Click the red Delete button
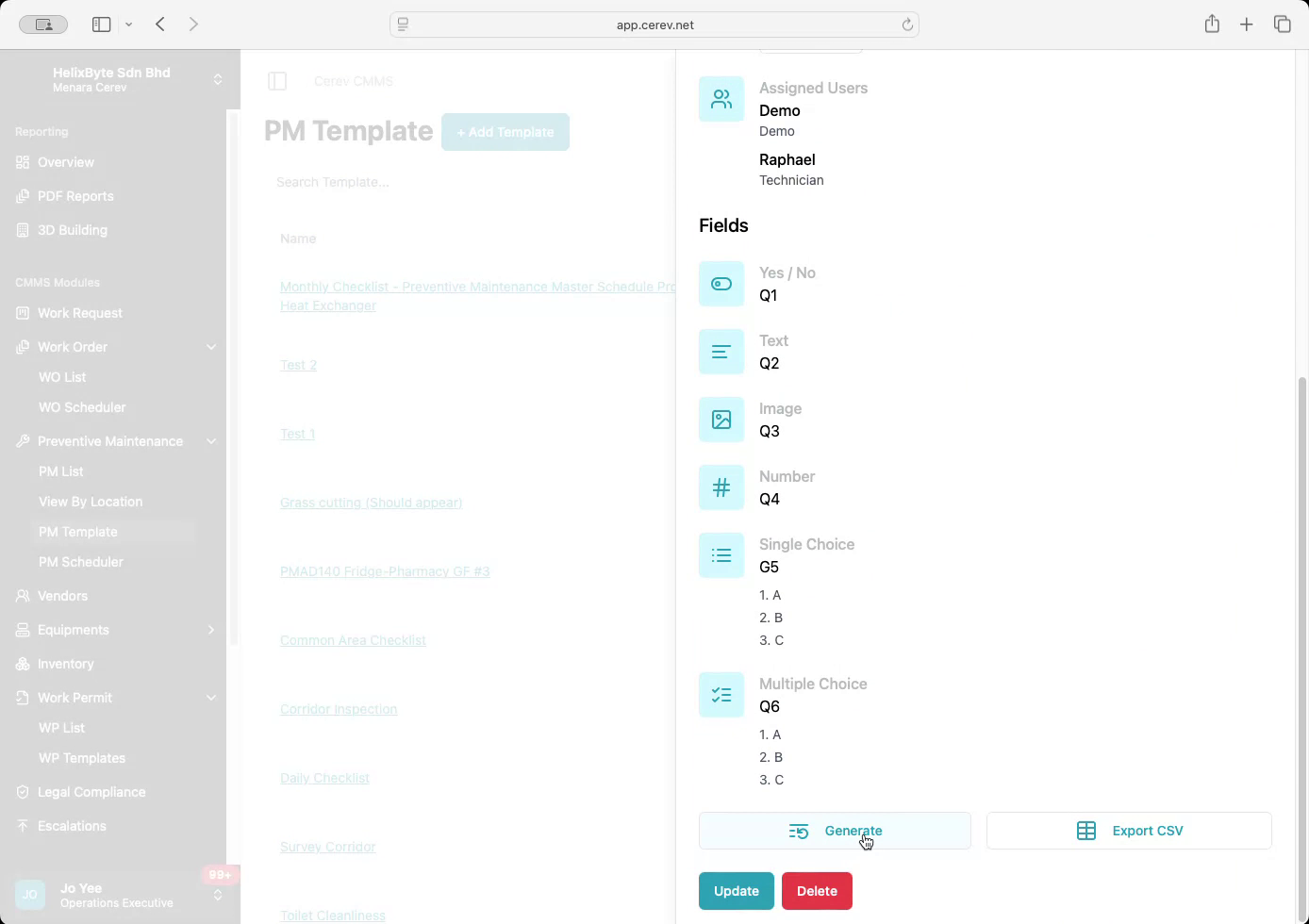Image resolution: width=1309 pixels, height=924 pixels. (x=817, y=891)
